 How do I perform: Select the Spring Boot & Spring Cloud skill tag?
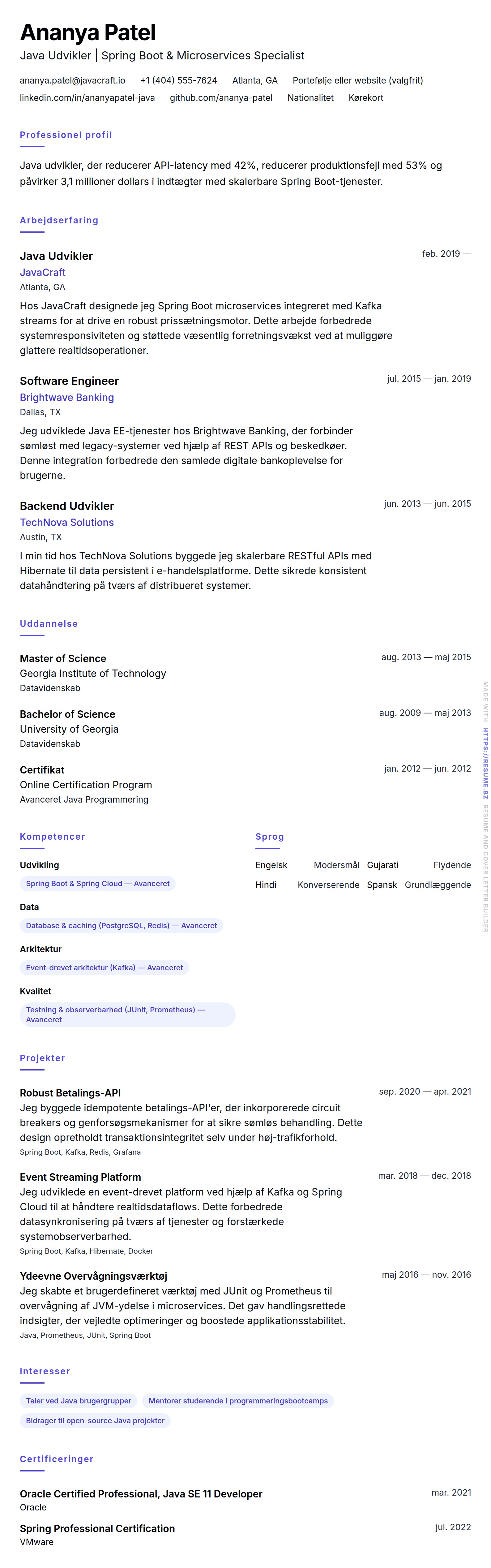(97, 883)
